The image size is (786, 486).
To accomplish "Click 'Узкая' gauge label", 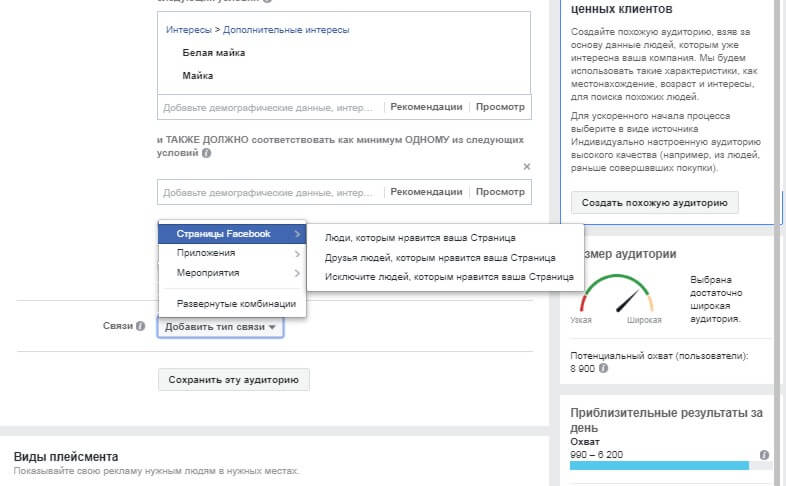I will pos(581,320).
